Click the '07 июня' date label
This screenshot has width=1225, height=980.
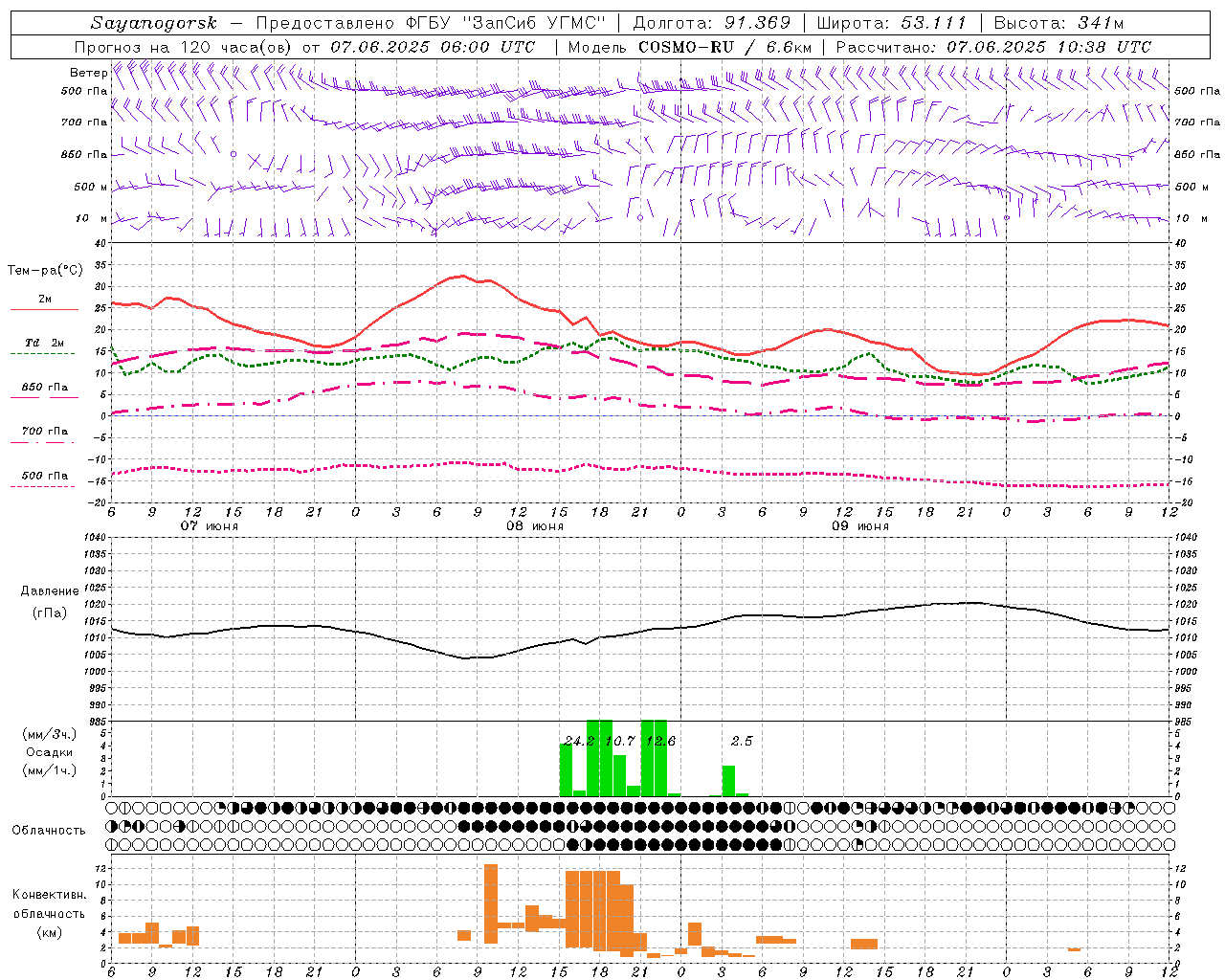point(210,525)
